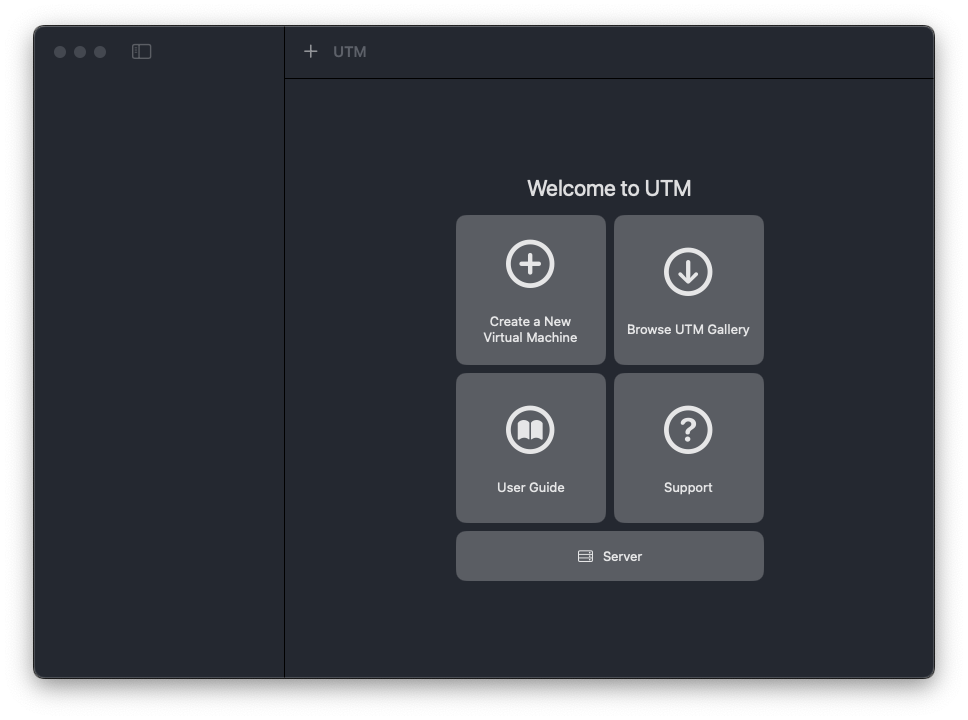Click the UTM title in toolbar

(x=349, y=52)
